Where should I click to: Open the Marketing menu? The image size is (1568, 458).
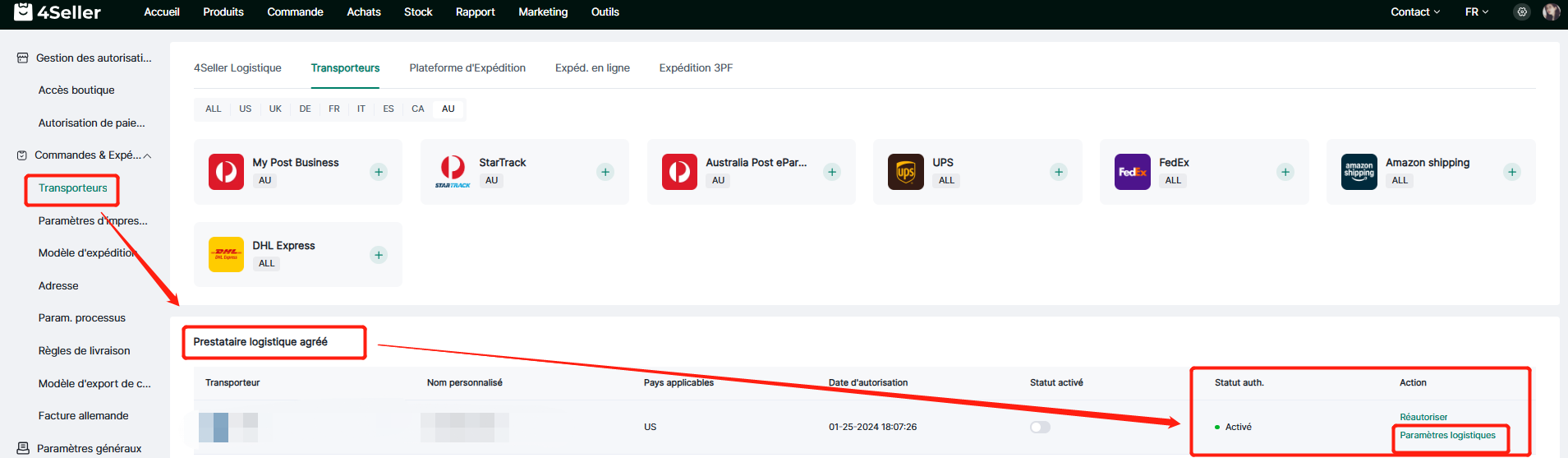click(x=543, y=12)
